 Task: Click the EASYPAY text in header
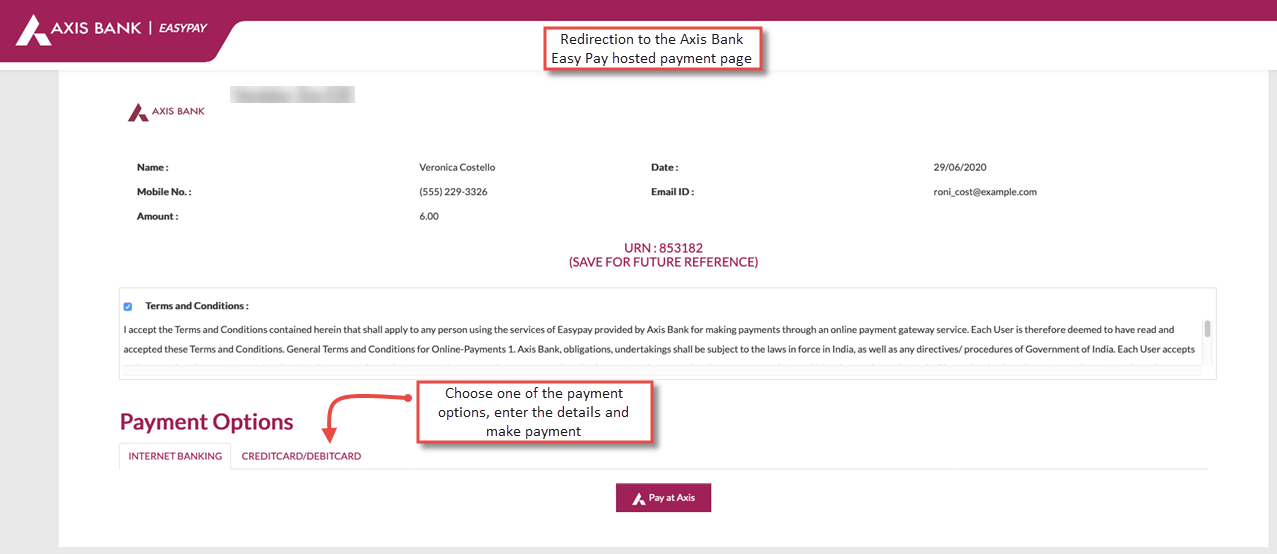[183, 28]
